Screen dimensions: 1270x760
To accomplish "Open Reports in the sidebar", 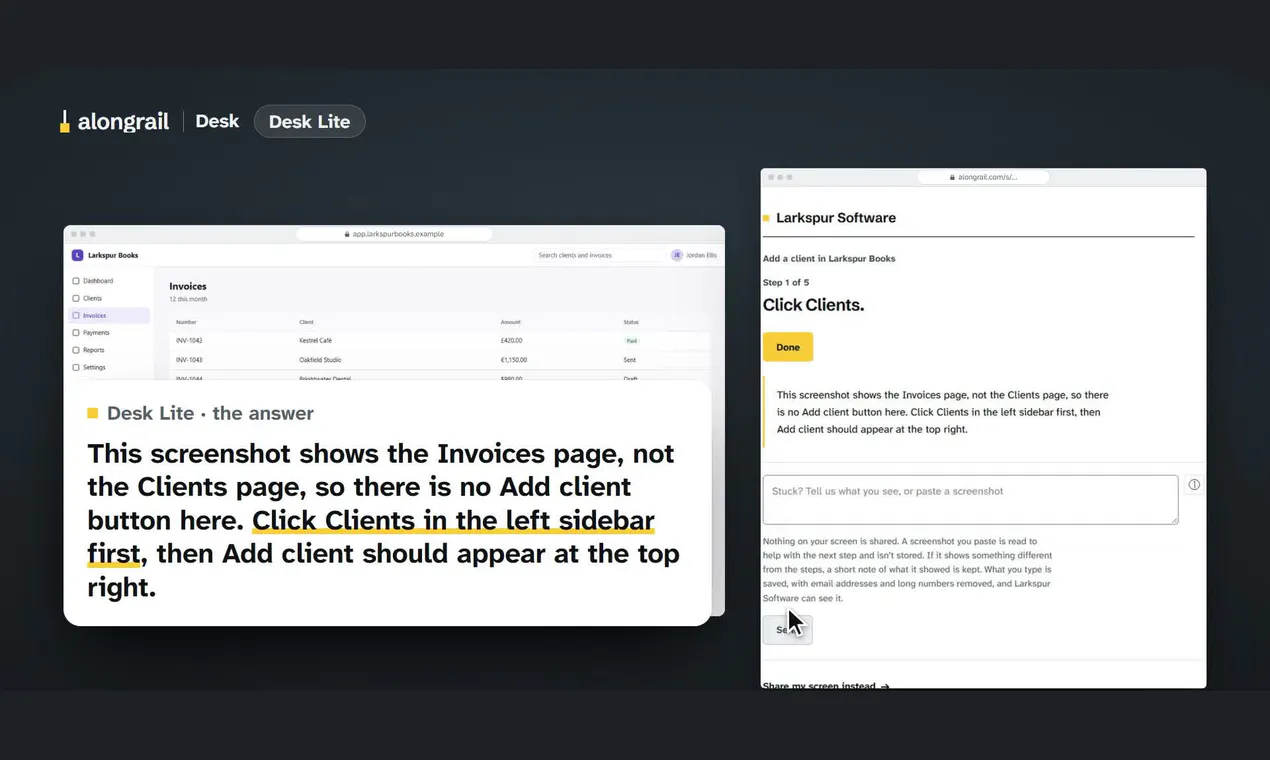I will [110, 350].
